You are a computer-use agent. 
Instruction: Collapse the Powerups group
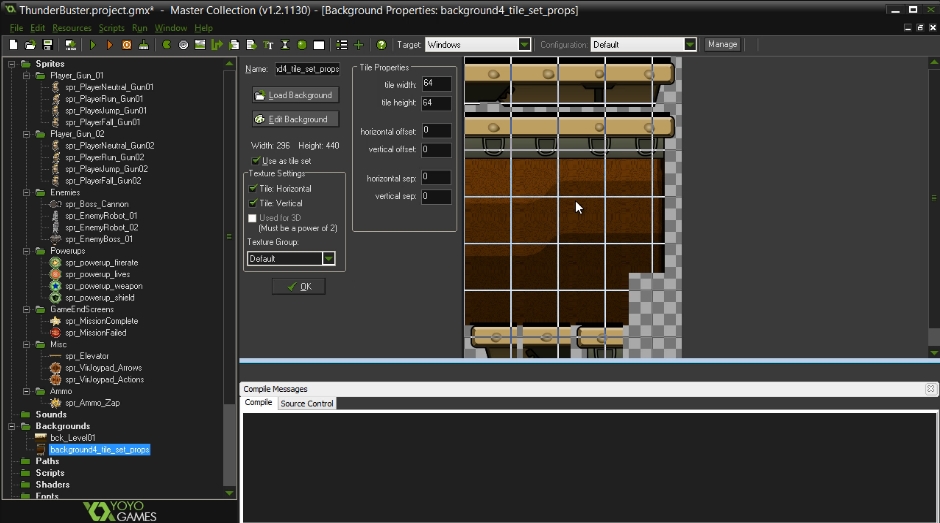point(26,251)
